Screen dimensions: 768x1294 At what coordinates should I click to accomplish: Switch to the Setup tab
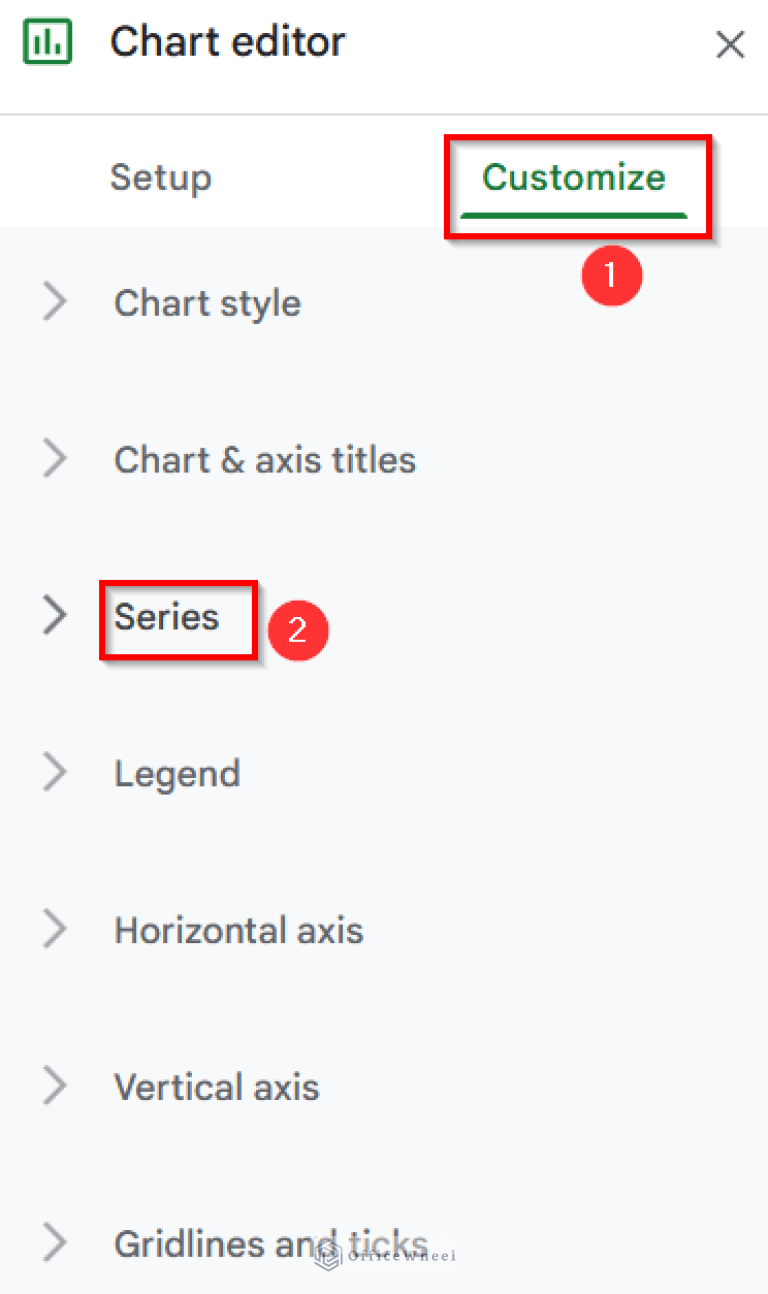coord(160,178)
